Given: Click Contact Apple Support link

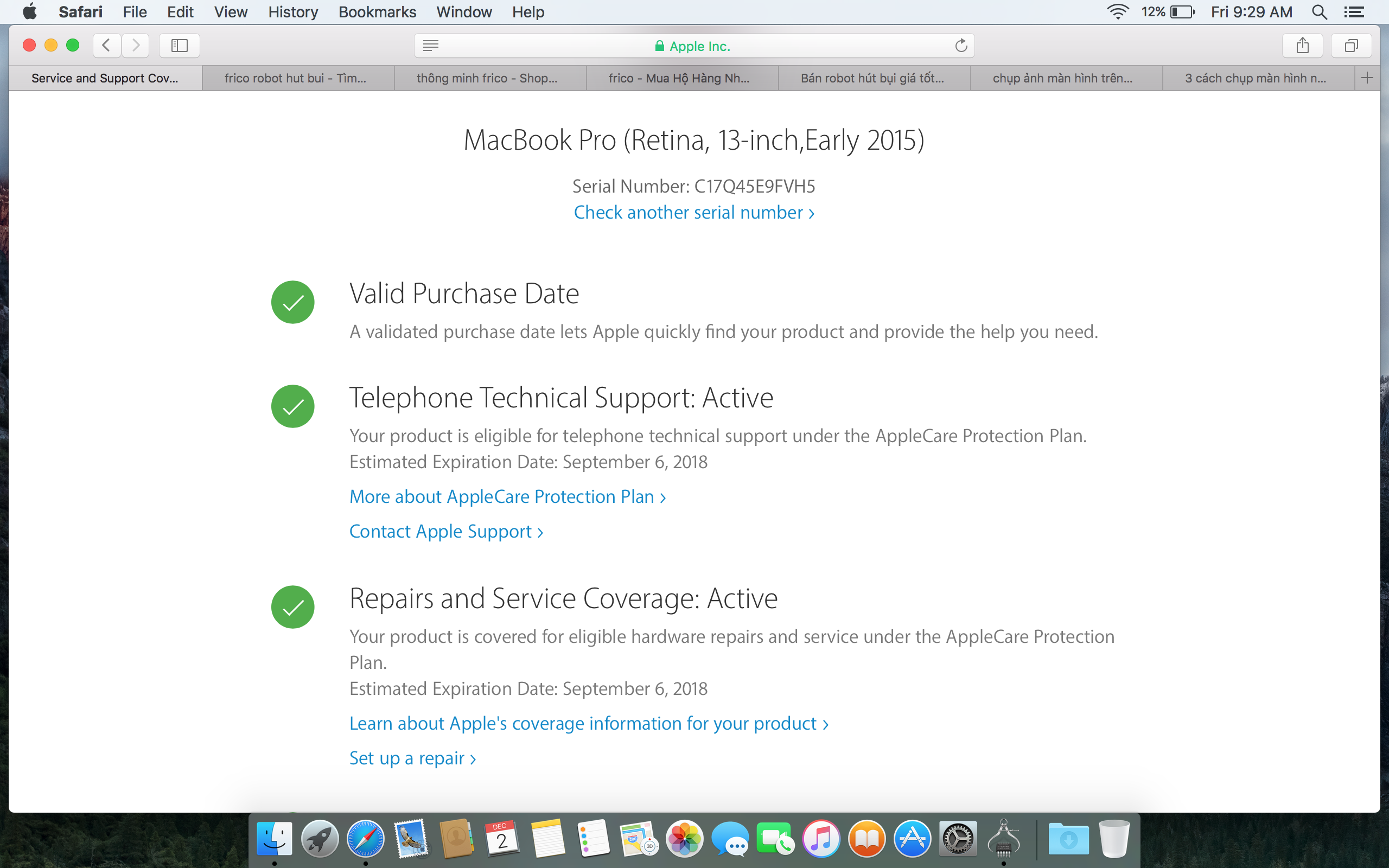Looking at the screenshot, I should (446, 532).
